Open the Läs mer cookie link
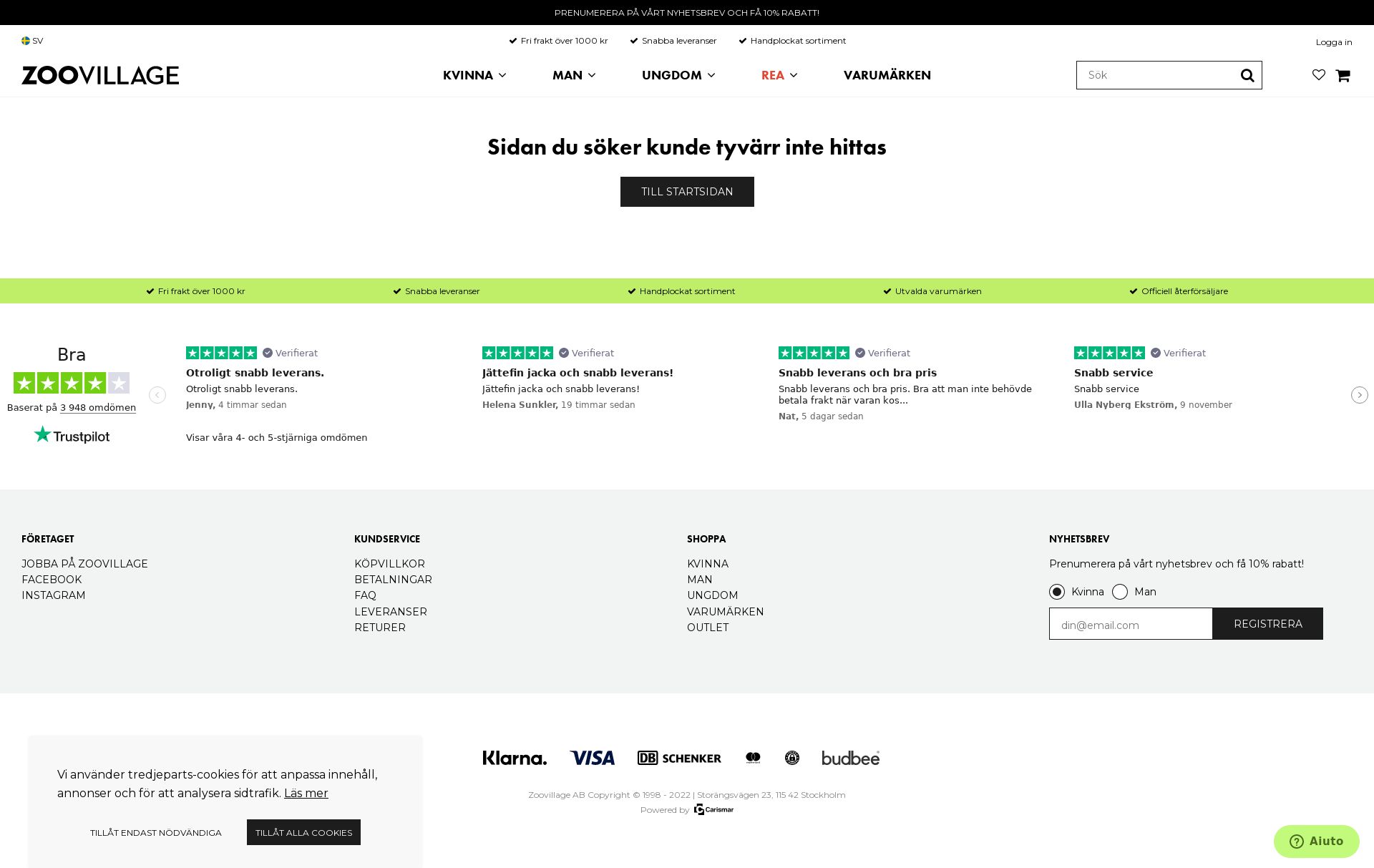1374x868 pixels. coord(306,793)
